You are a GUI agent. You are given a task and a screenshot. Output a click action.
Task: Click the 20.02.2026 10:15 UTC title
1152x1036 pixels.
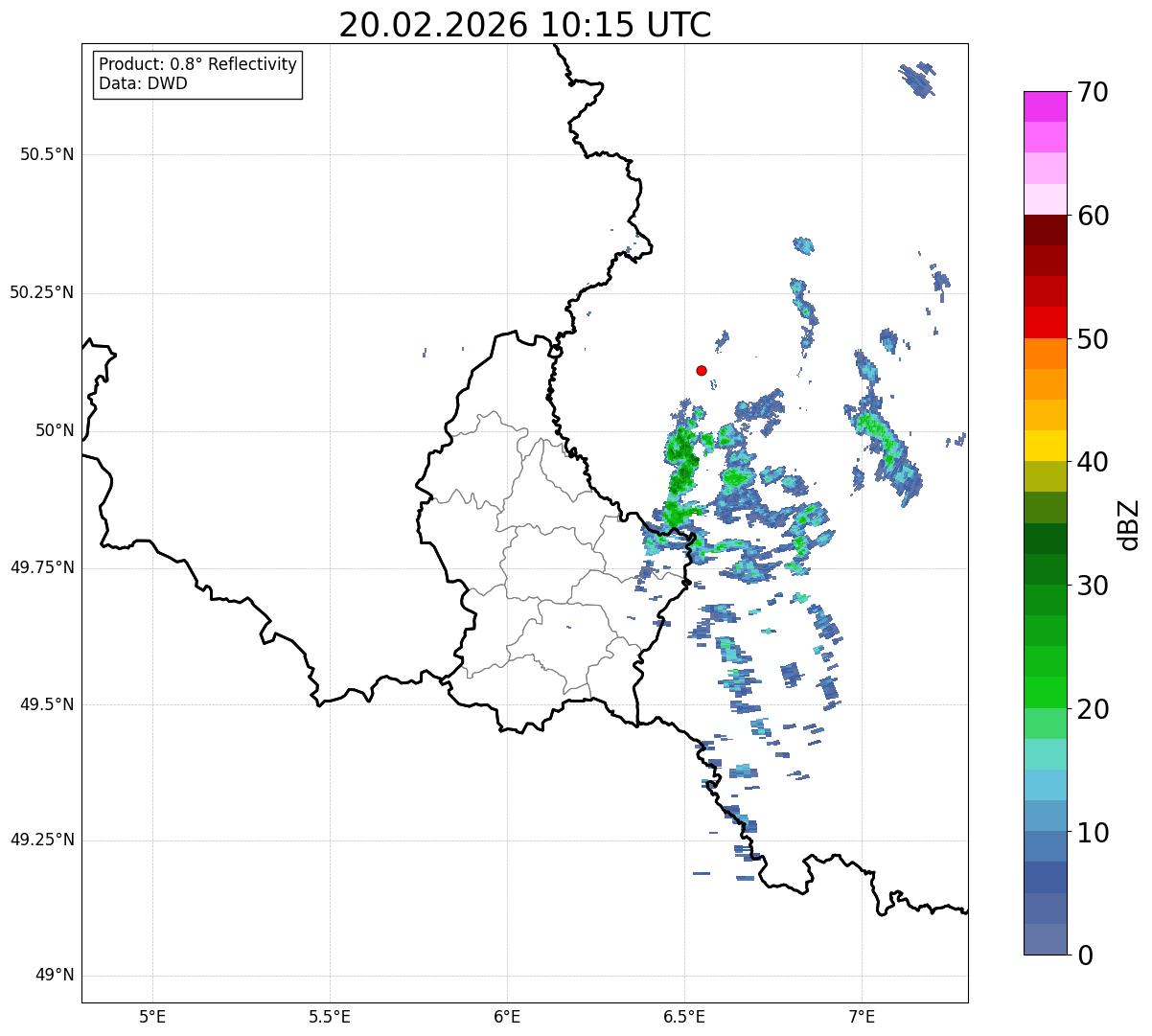click(525, 25)
